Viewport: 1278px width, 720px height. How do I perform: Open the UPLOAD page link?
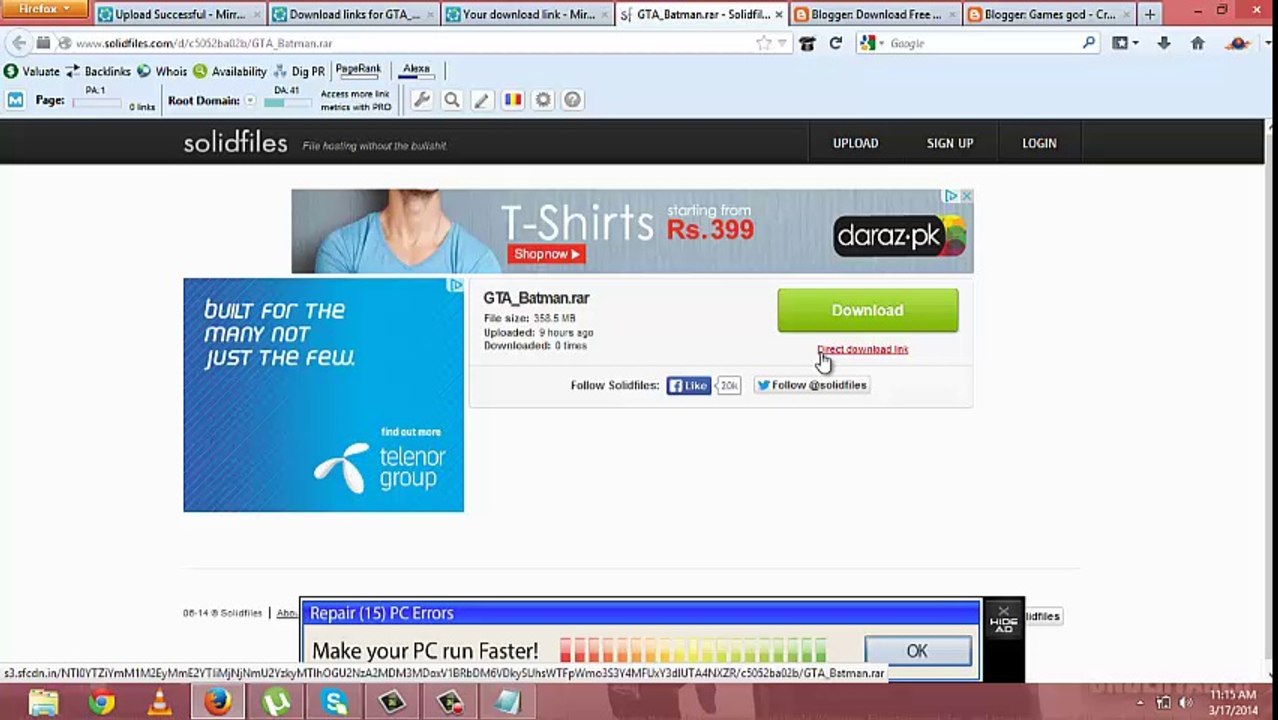point(856,143)
